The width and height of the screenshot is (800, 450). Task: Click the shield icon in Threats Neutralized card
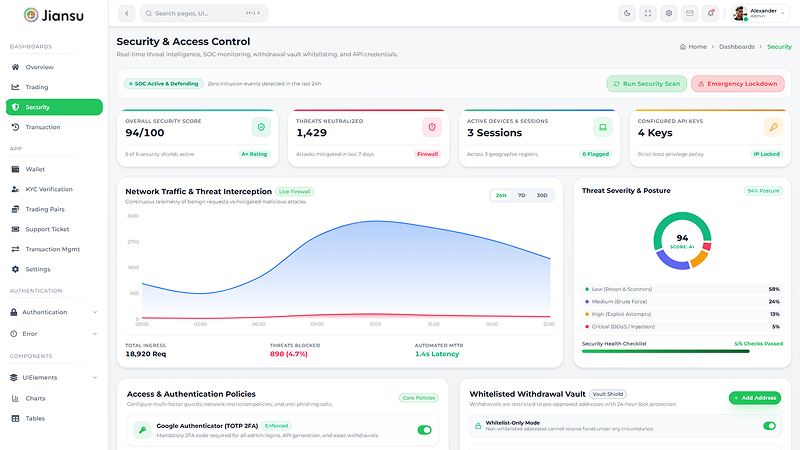coord(432,127)
